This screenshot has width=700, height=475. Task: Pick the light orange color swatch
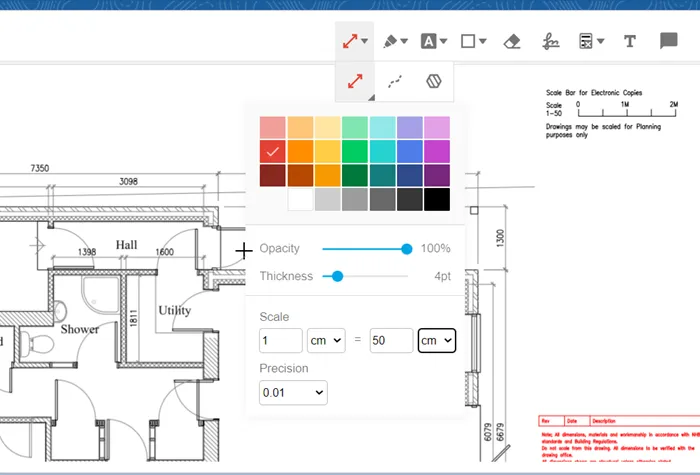pos(300,128)
